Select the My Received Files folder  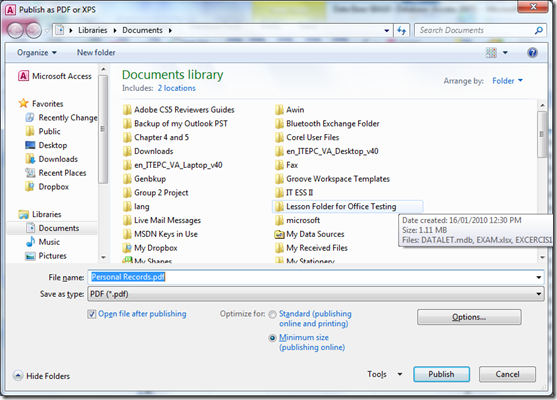tap(311, 248)
